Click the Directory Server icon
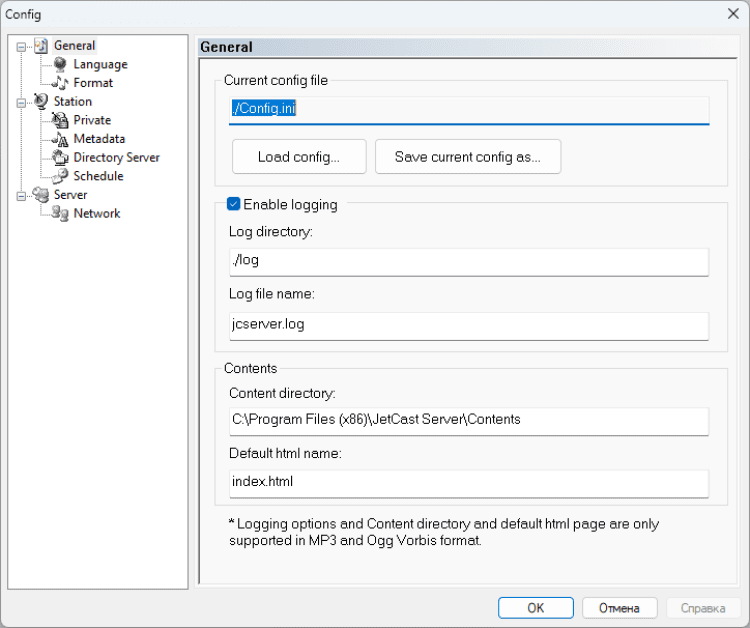Image resolution: width=750 pixels, height=628 pixels. click(60, 157)
